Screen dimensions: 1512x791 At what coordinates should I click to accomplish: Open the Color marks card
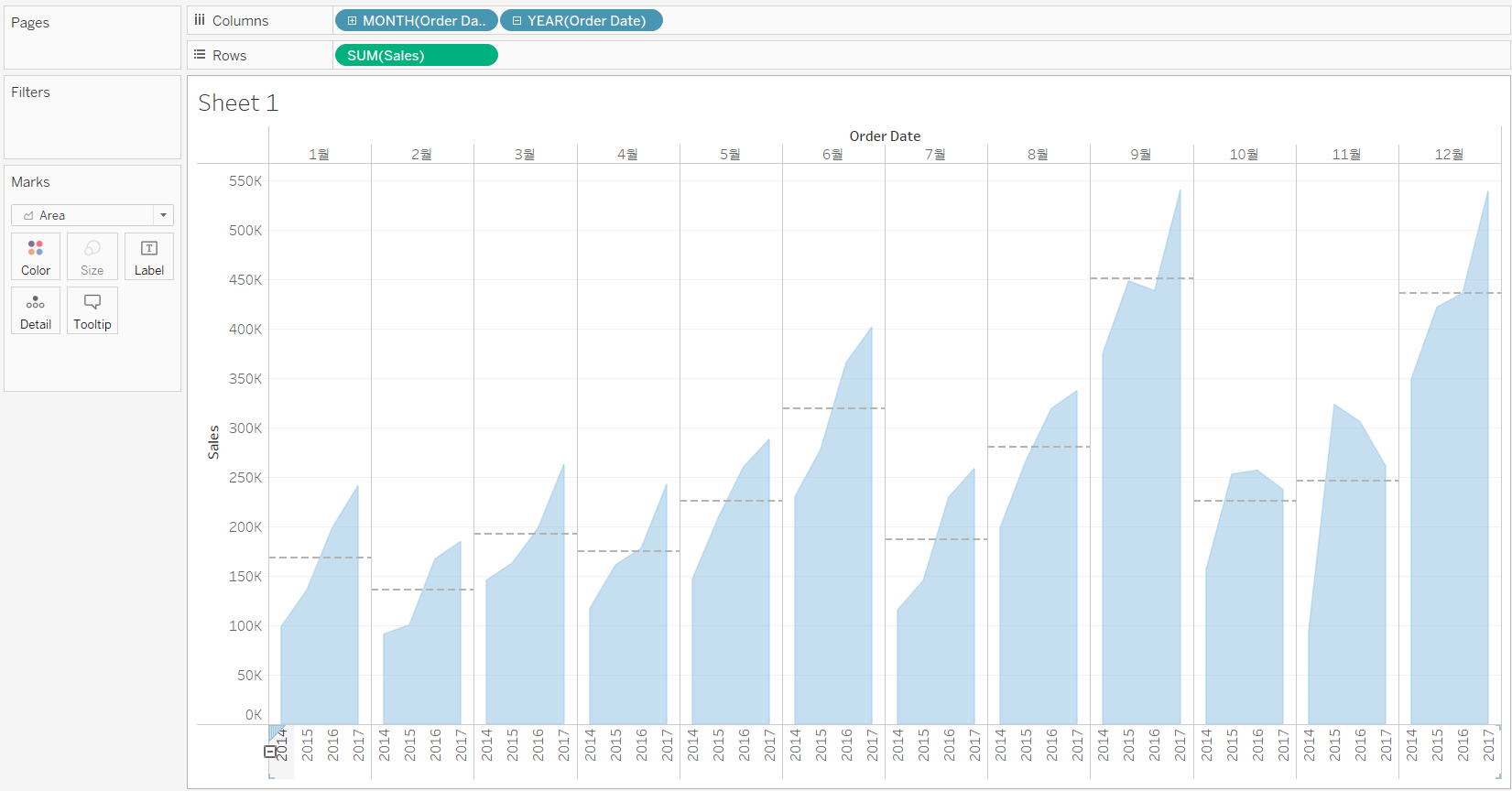pyautogui.click(x=36, y=256)
